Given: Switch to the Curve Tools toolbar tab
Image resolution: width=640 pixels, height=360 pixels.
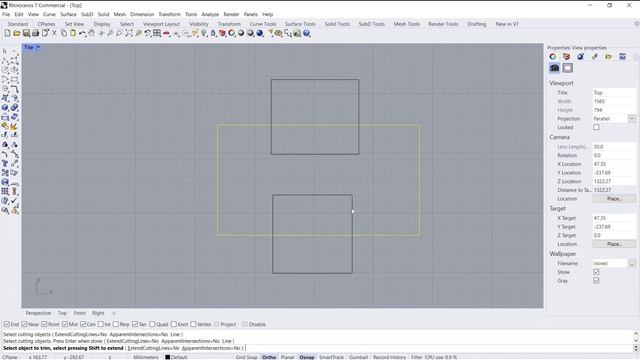Looking at the screenshot, I should click(263, 24).
